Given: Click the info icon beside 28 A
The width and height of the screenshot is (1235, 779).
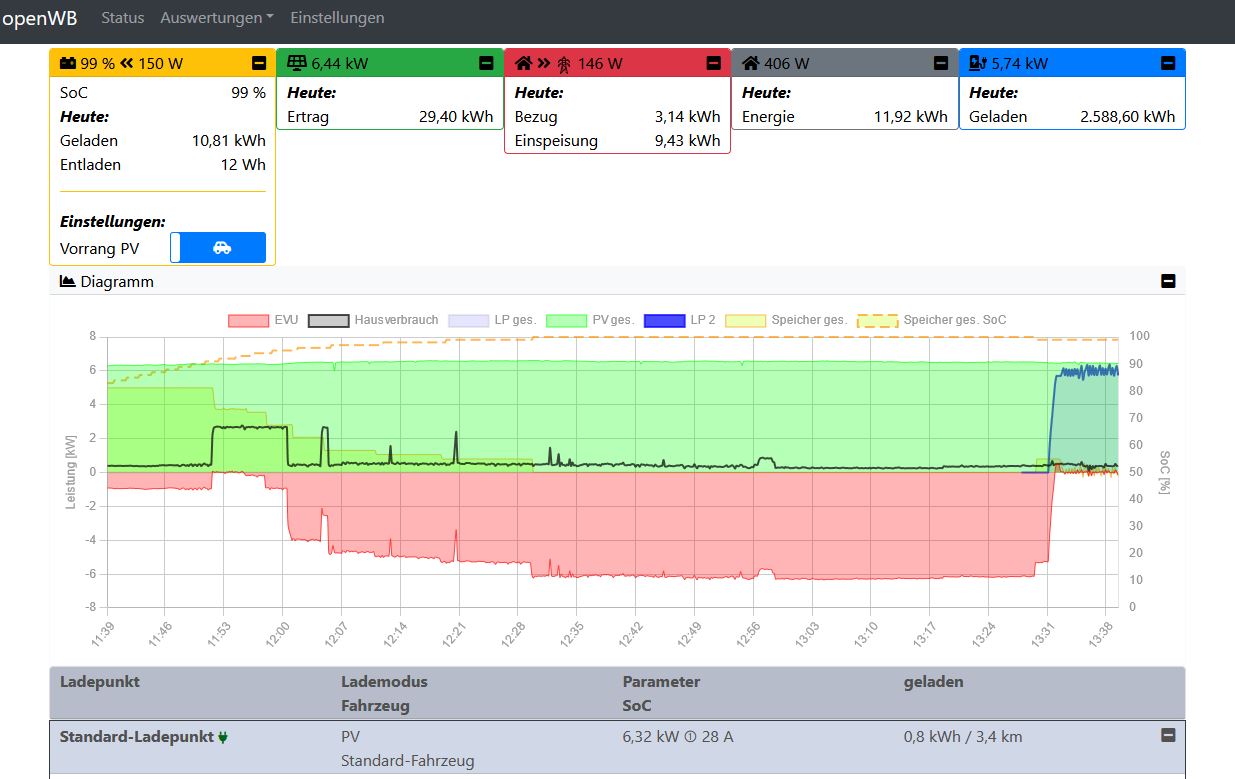Looking at the screenshot, I should pyautogui.click(x=690, y=737).
